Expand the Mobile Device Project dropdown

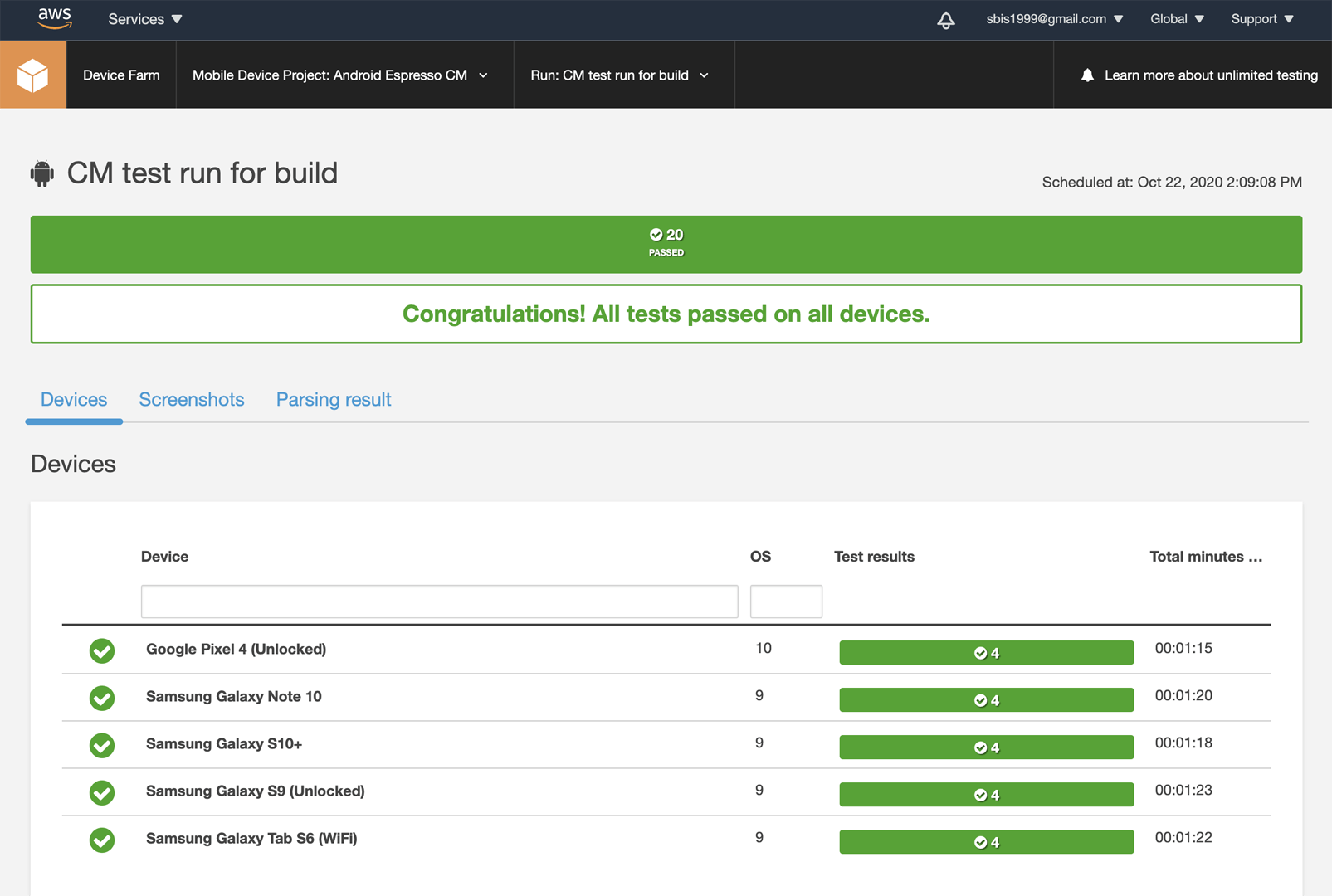tap(340, 75)
